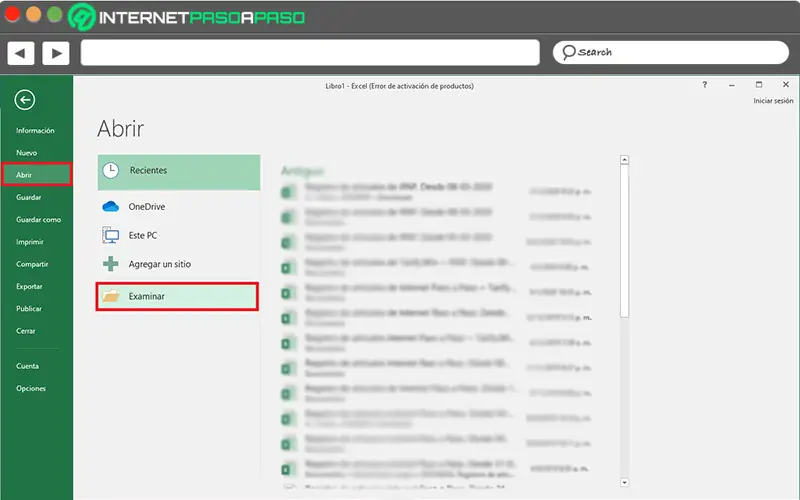Click the recent files scrollbar thumb

[x=624, y=241]
